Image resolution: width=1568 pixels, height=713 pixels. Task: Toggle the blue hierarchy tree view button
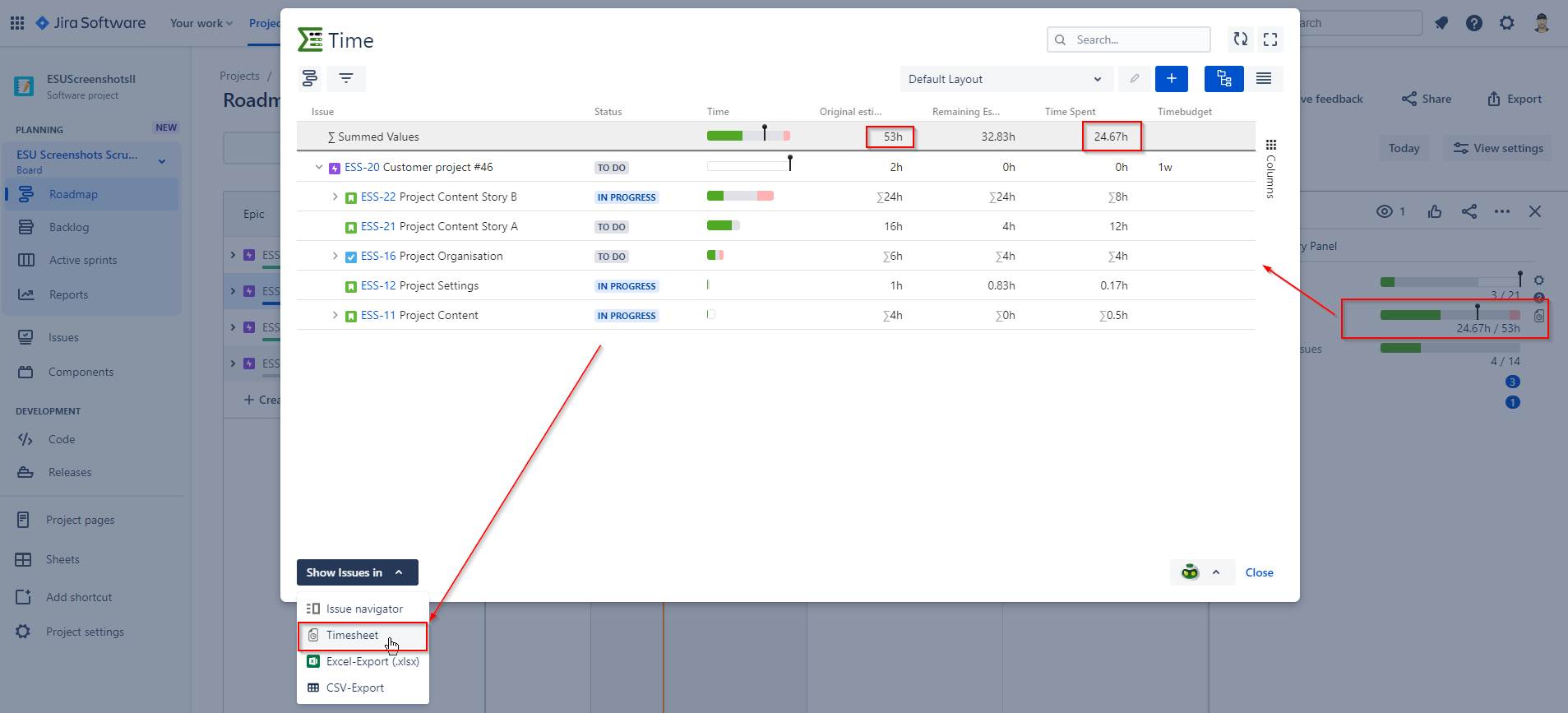tap(1224, 79)
